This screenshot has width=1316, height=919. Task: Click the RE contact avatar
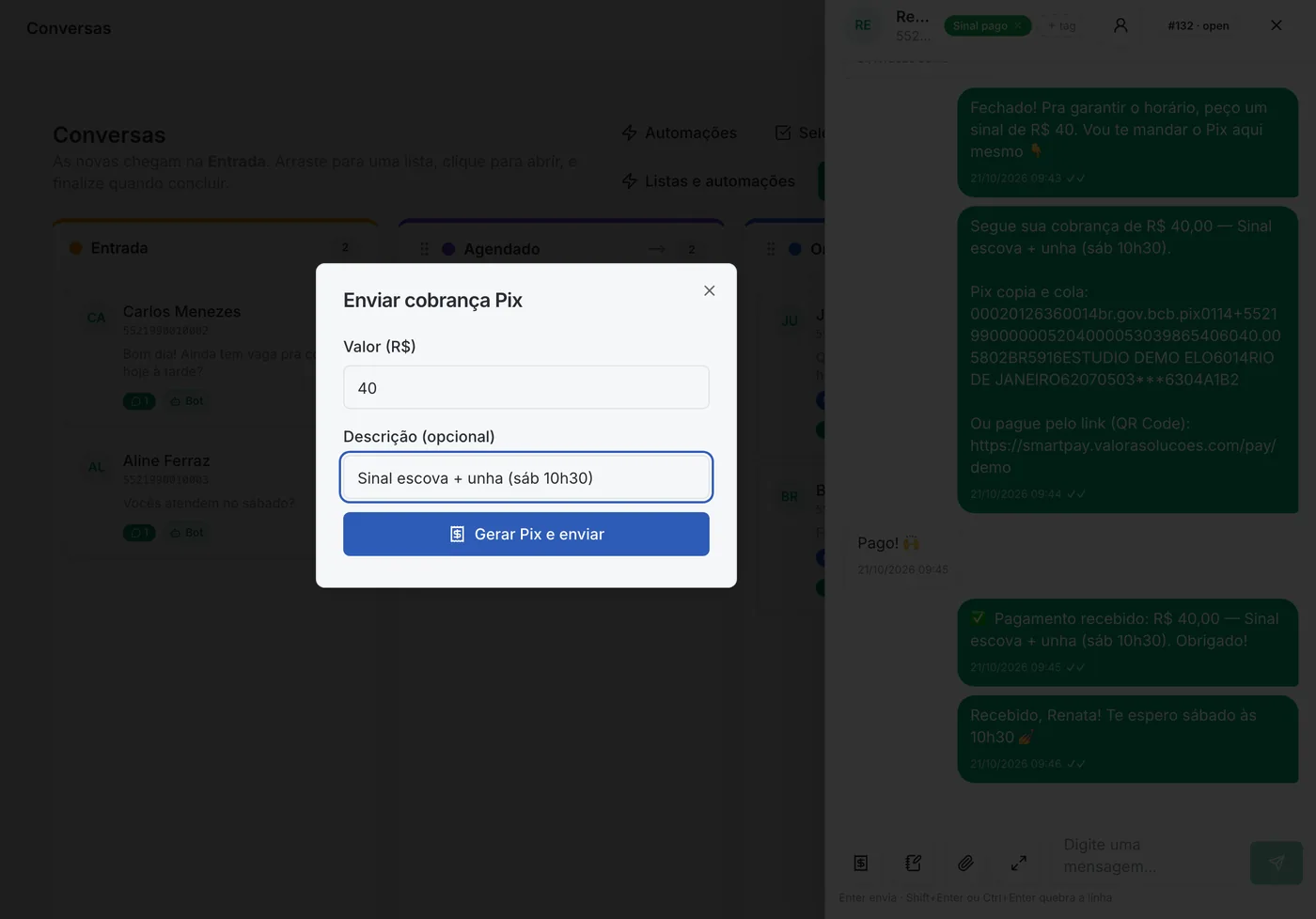tap(863, 25)
